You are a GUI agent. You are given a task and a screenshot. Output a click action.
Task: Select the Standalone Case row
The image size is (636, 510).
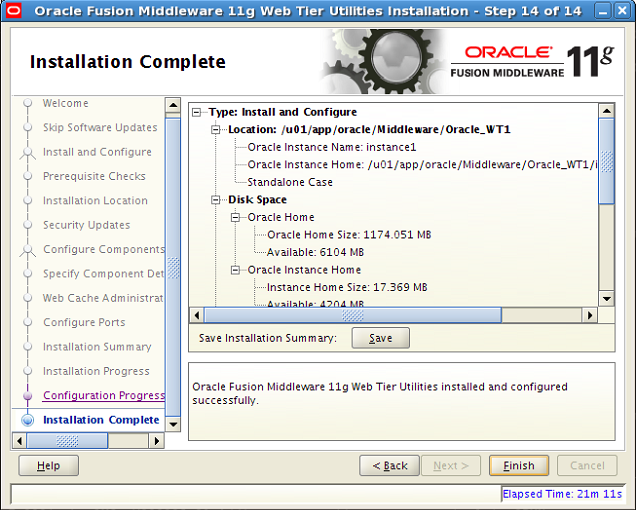(x=290, y=182)
